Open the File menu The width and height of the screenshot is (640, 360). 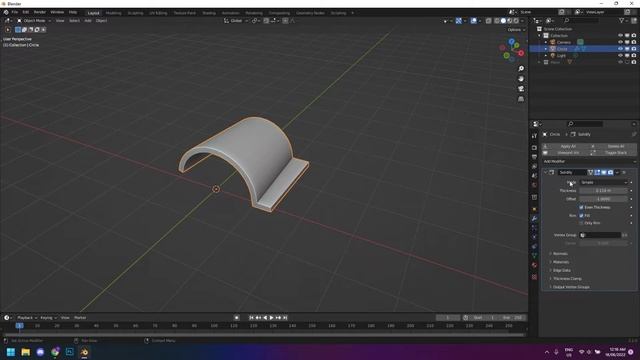[15, 12]
